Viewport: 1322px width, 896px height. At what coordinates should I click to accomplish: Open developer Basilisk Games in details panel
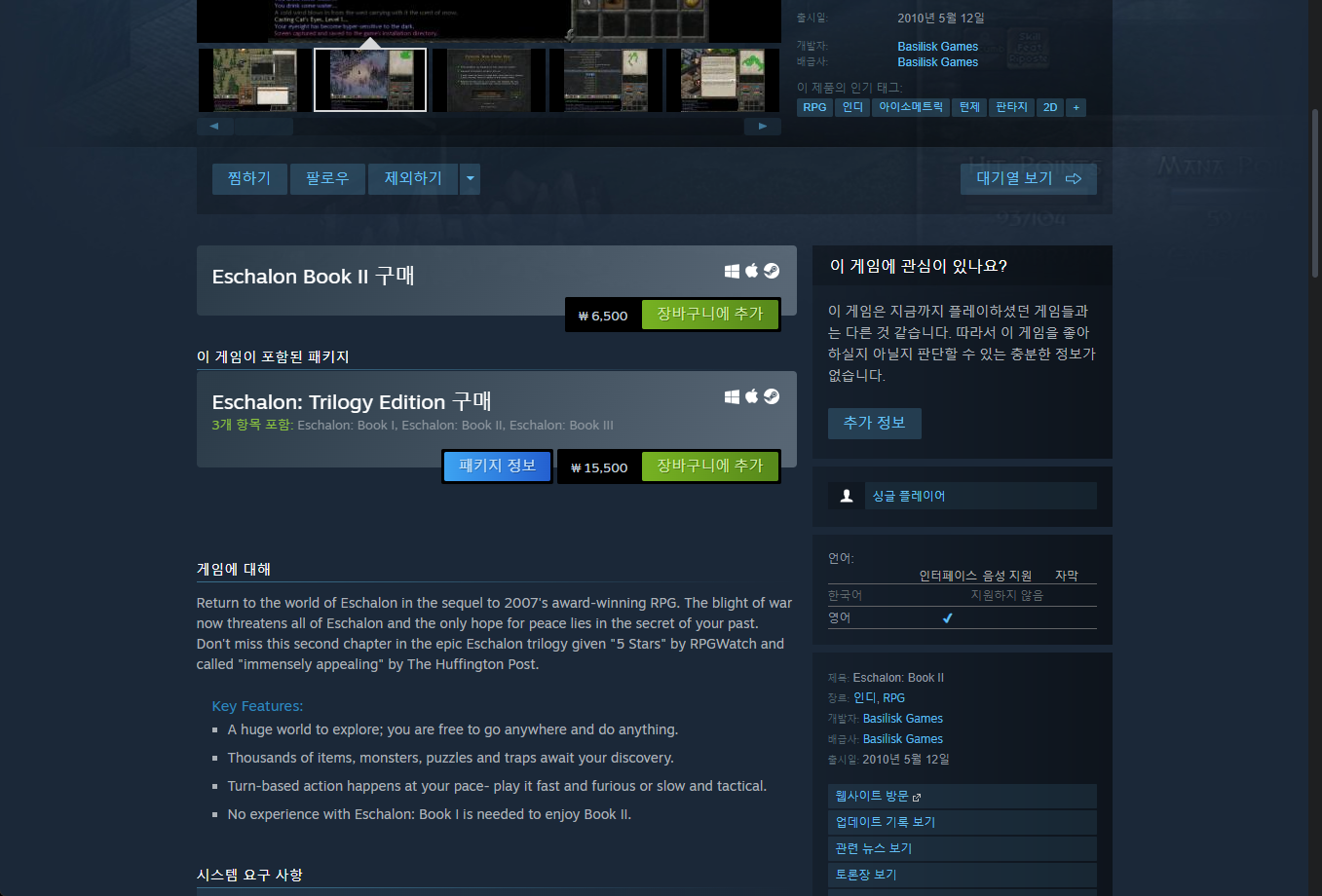902,719
